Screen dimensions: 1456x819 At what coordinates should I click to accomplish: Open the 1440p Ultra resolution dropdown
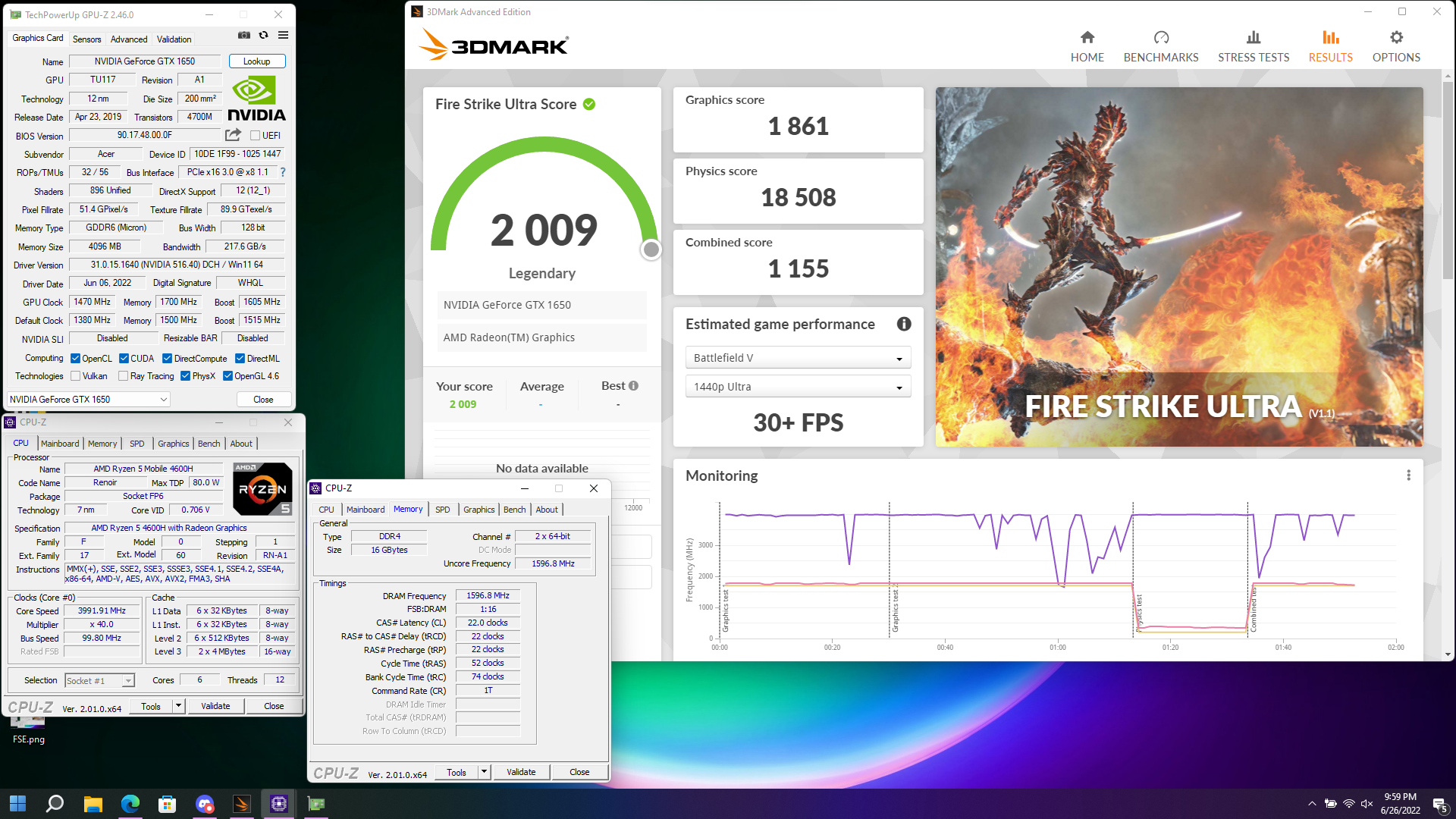(x=798, y=387)
